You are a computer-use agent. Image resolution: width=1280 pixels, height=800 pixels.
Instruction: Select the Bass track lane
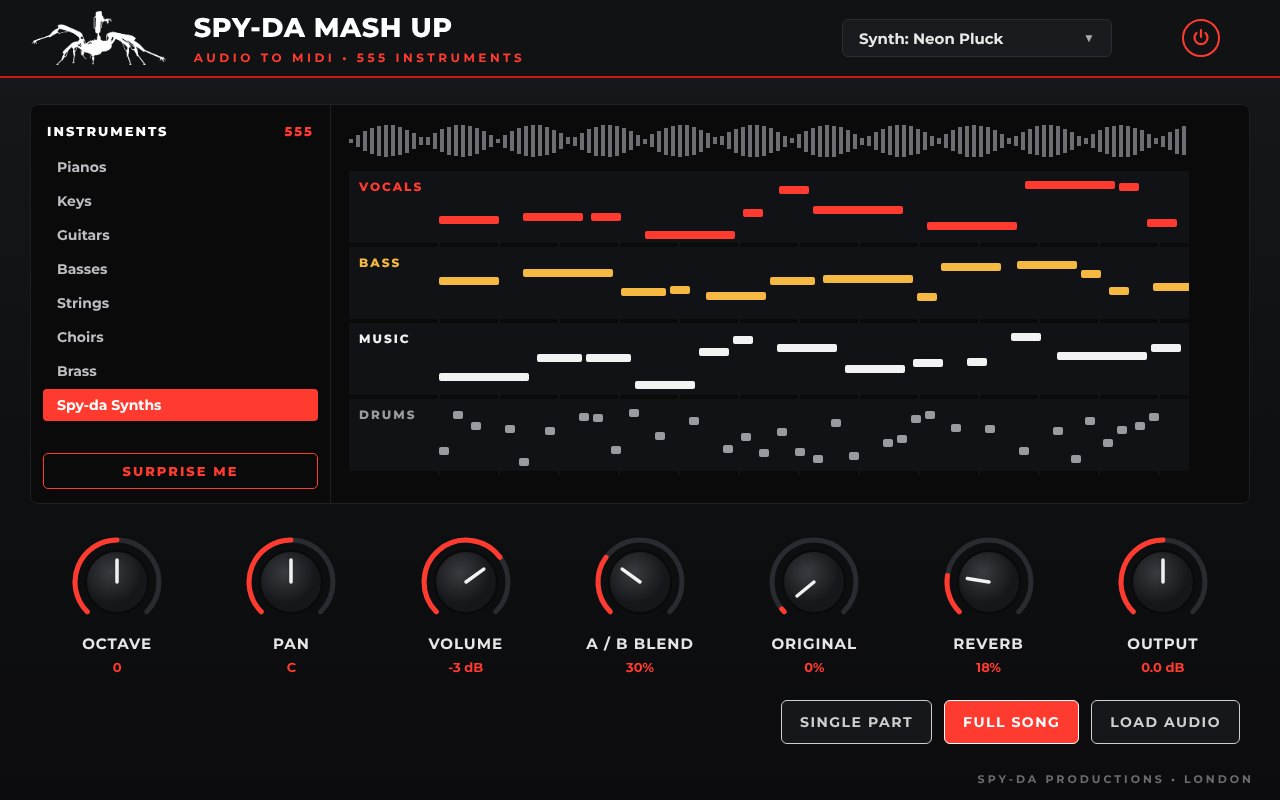click(769, 283)
